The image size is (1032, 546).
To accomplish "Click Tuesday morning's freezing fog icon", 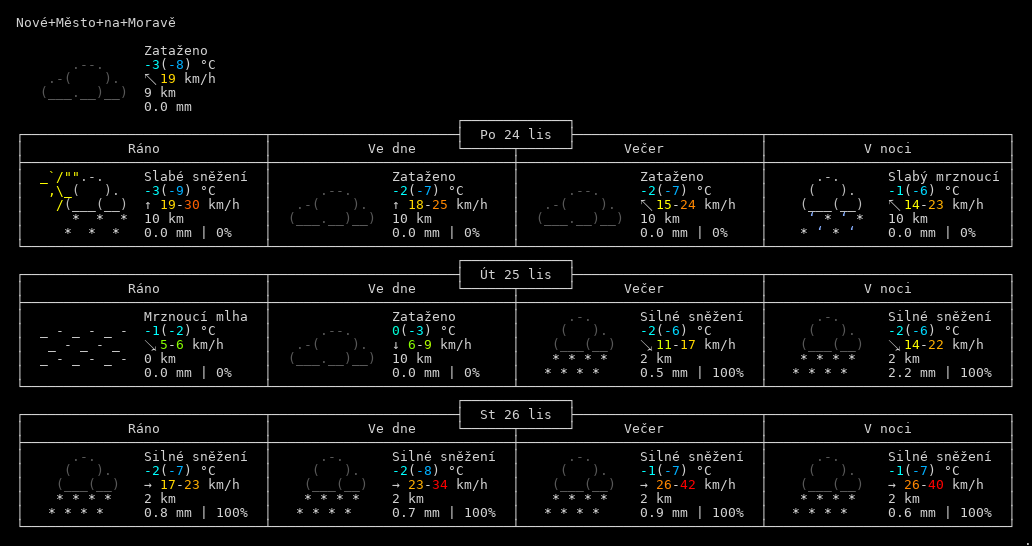I will pyautogui.click(x=84, y=344).
